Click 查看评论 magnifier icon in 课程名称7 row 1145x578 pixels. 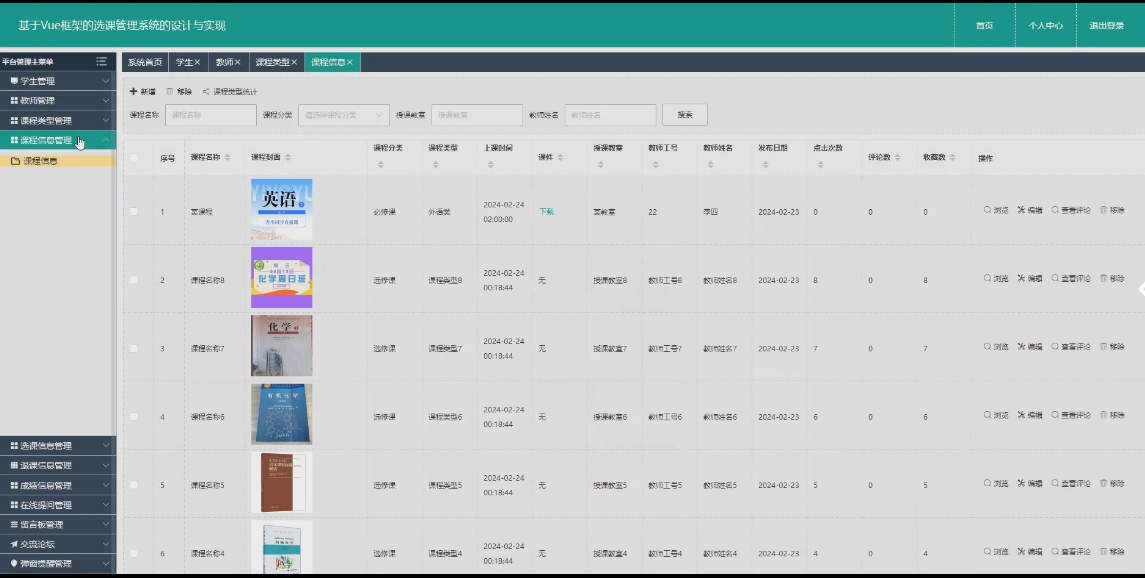coord(1055,347)
